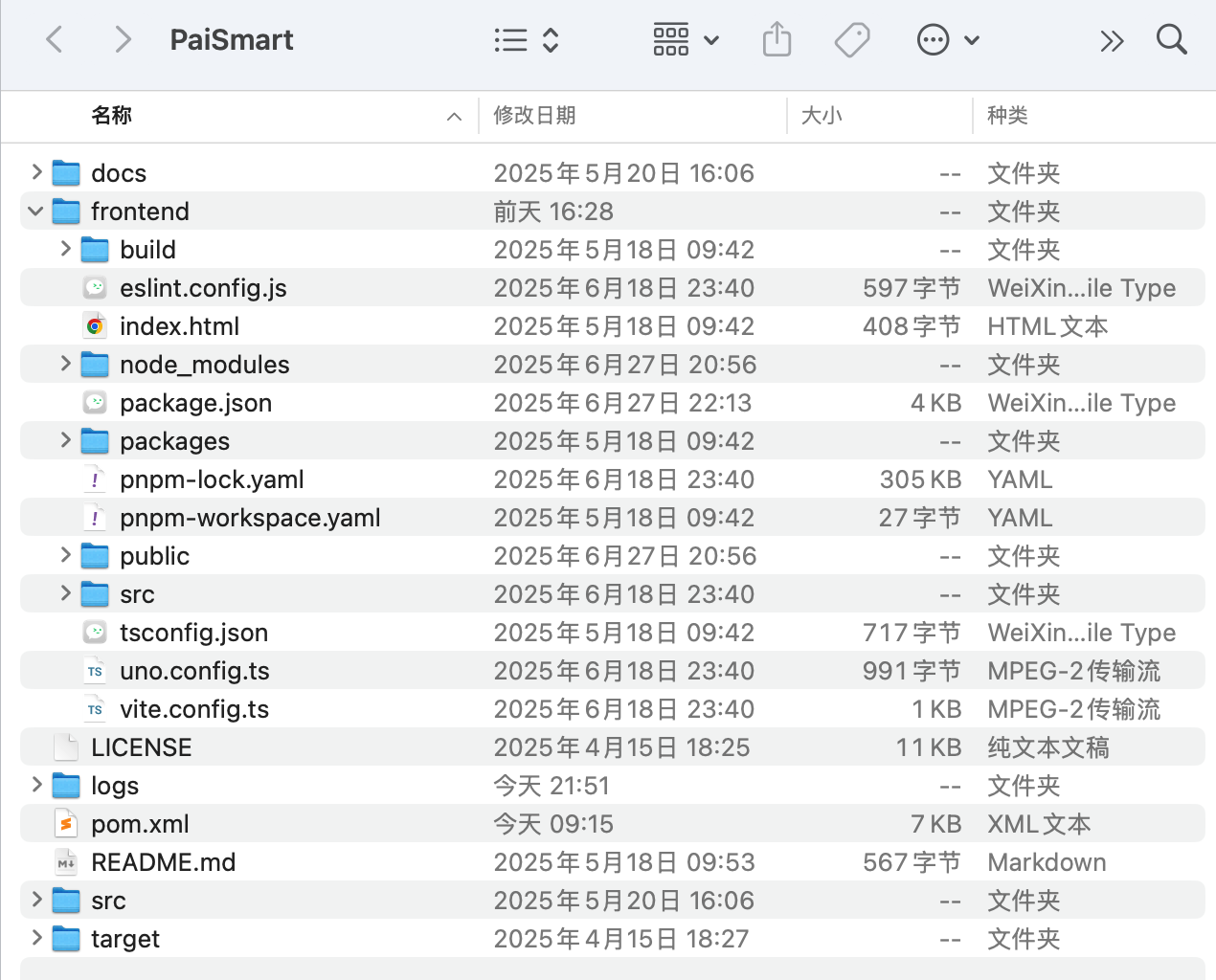The width and height of the screenshot is (1216, 980).
Task: Open the Share toolbar button
Action: [x=777, y=40]
